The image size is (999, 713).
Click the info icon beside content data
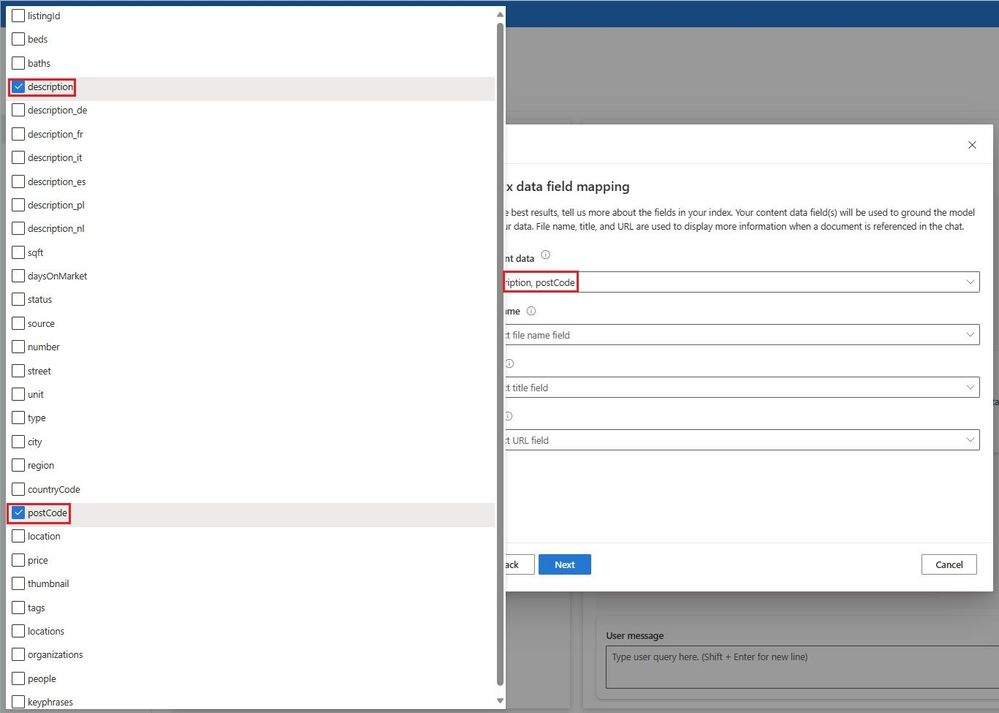(545, 255)
